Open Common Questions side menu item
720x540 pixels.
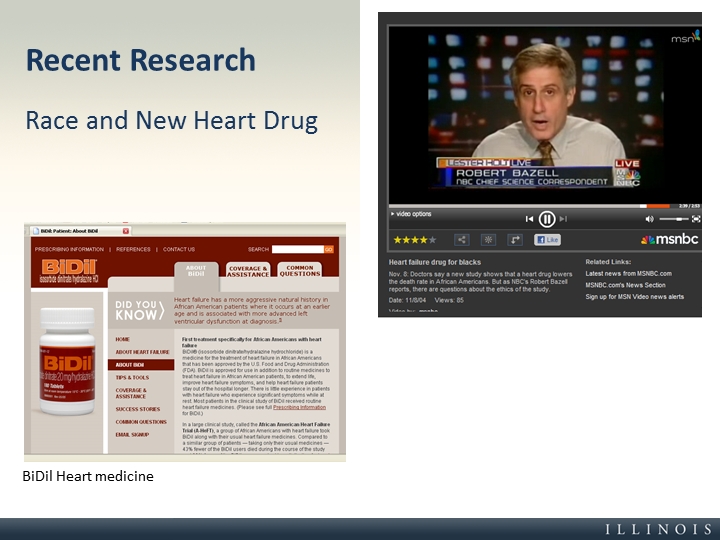tap(141, 422)
